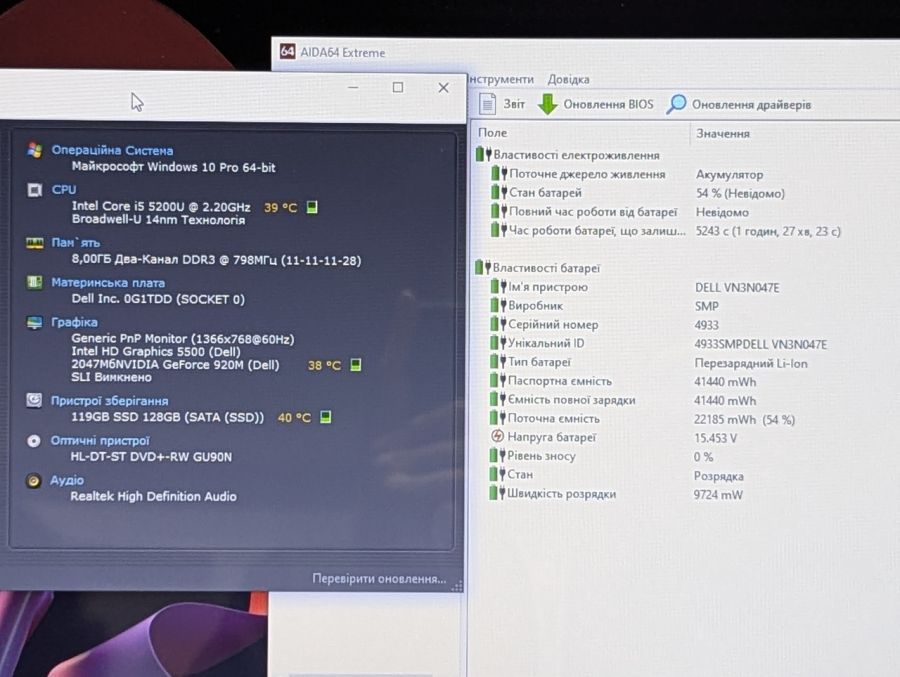This screenshot has width=900, height=677.
Task: Close the system info window
Action: [x=443, y=87]
